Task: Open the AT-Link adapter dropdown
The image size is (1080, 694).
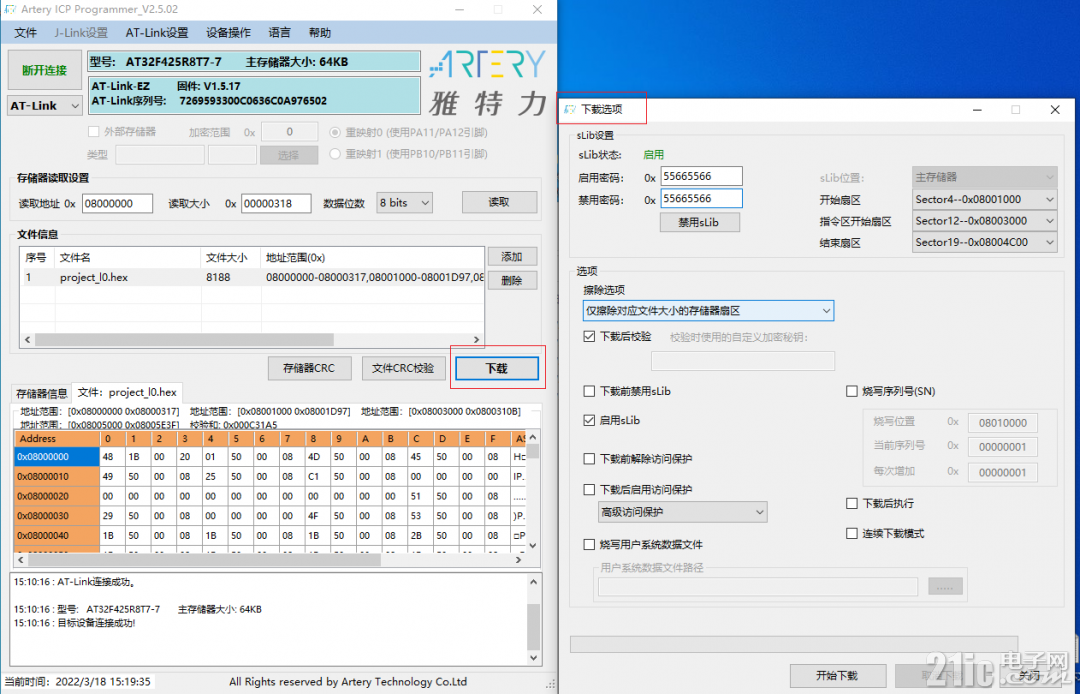Action: 45,106
